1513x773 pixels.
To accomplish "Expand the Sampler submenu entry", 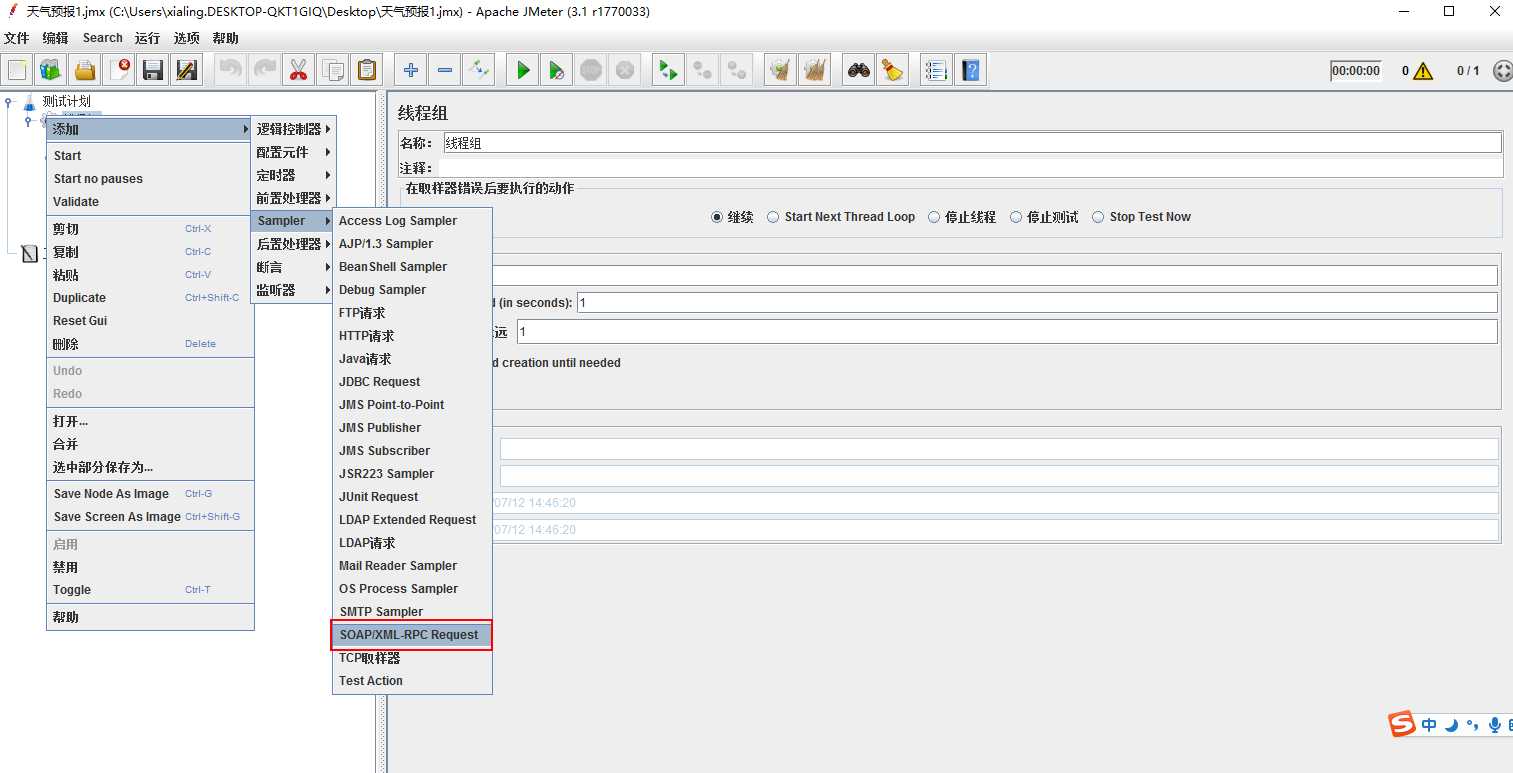I will tap(293, 221).
